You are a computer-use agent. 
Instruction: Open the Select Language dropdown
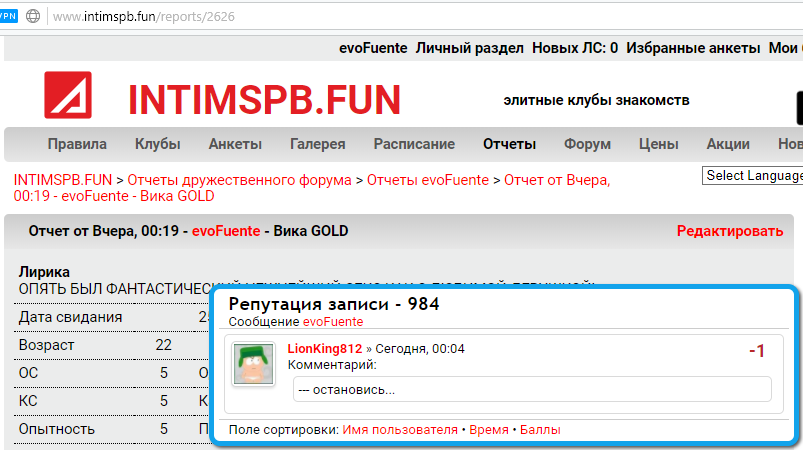753,176
